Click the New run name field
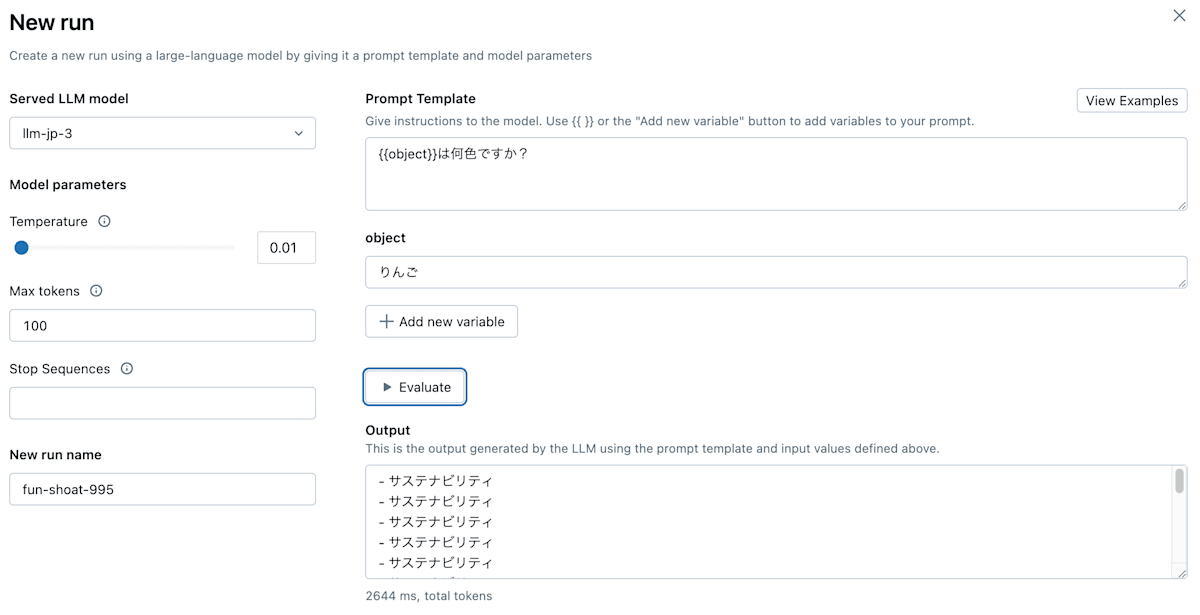The height and width of the screenshot is (615, 1200). pos(162,489)
